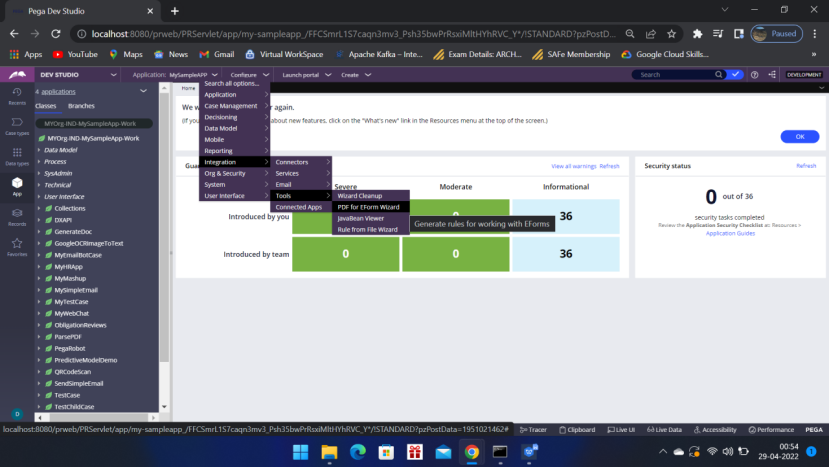Screen dimensions: 830x467
Task: Open Case types sidebar panel
Action: 17,126
